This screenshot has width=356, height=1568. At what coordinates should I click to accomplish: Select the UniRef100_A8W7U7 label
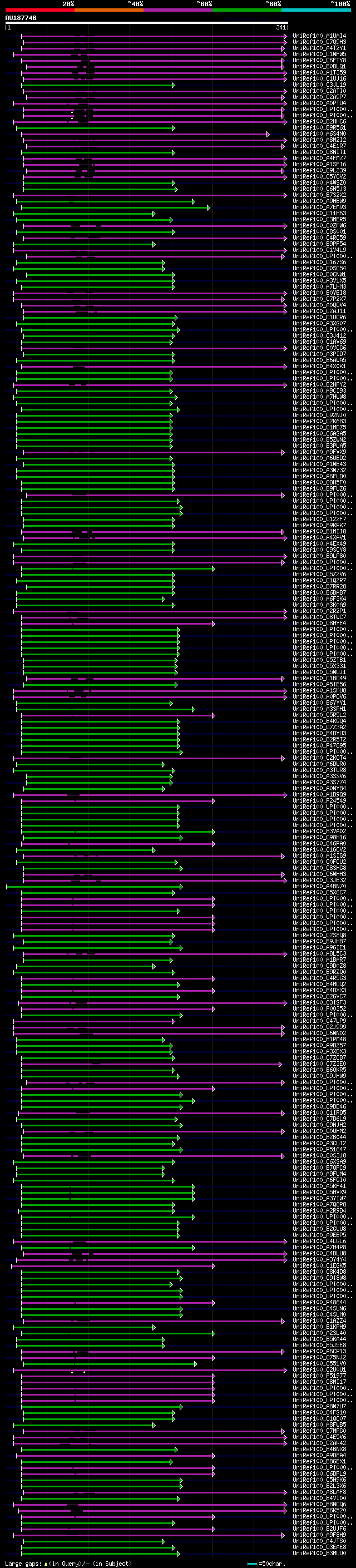pyautogui.click(x=319, y=1406)
